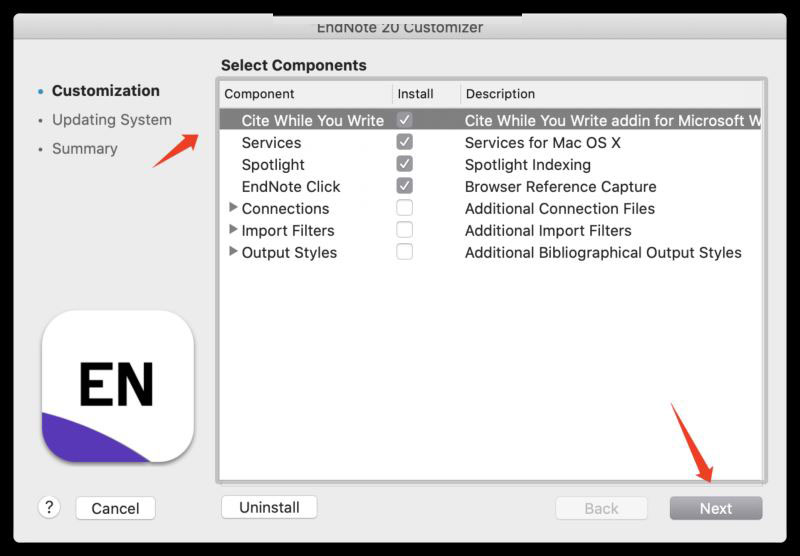
Task: Select the Import Filters component label
Action: click(x=288, y=231)
